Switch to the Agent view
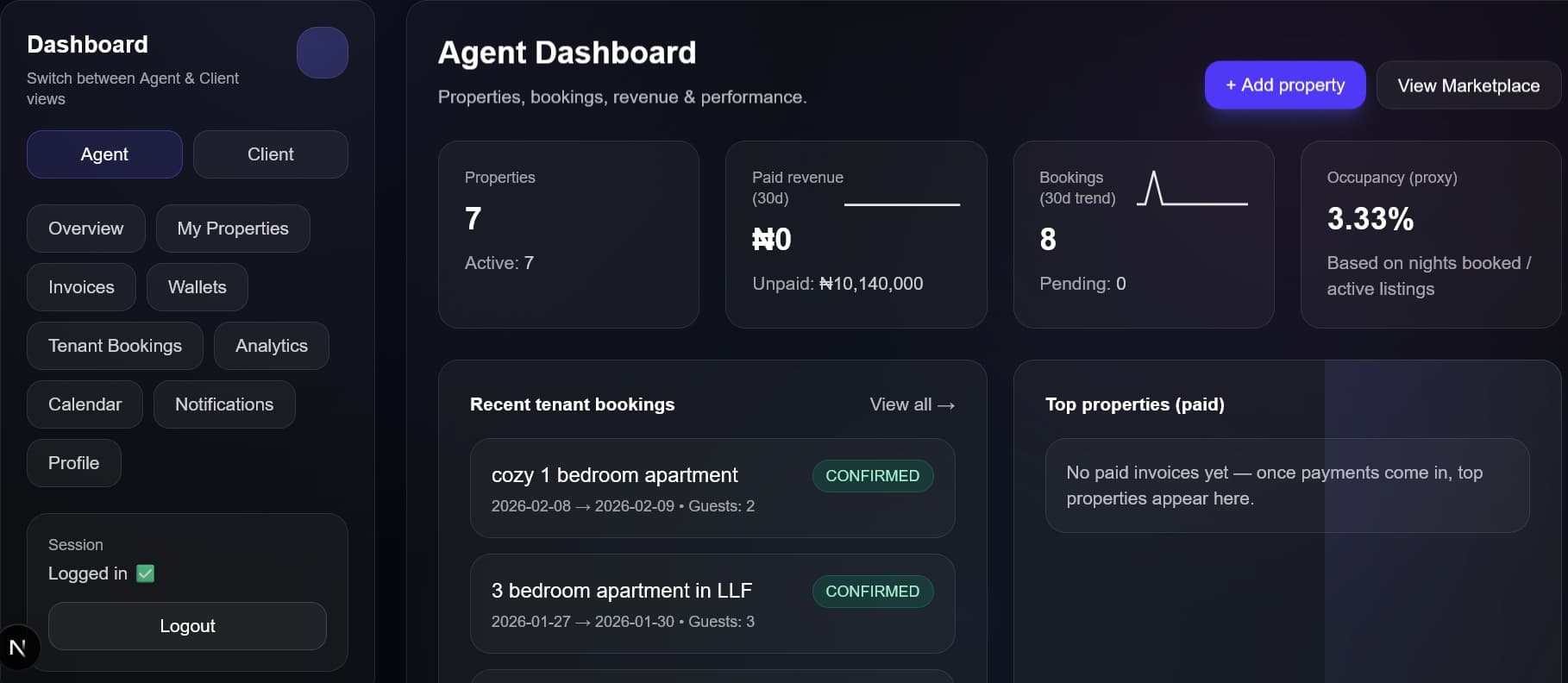This screenshot has height=683, width=1568. coord(103,154)
